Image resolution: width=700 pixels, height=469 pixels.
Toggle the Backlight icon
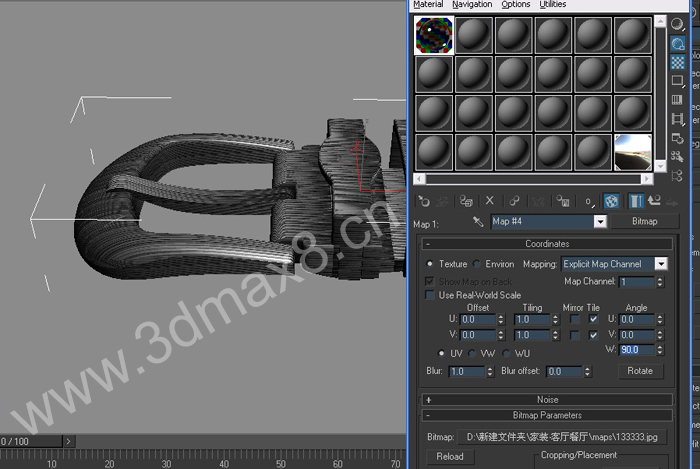click(678, 44)
